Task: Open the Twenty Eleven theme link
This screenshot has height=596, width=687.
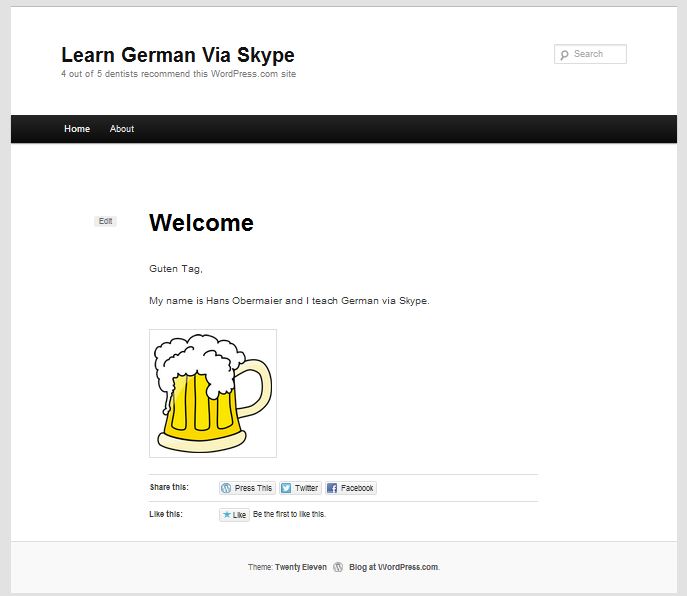Action: 301,567
